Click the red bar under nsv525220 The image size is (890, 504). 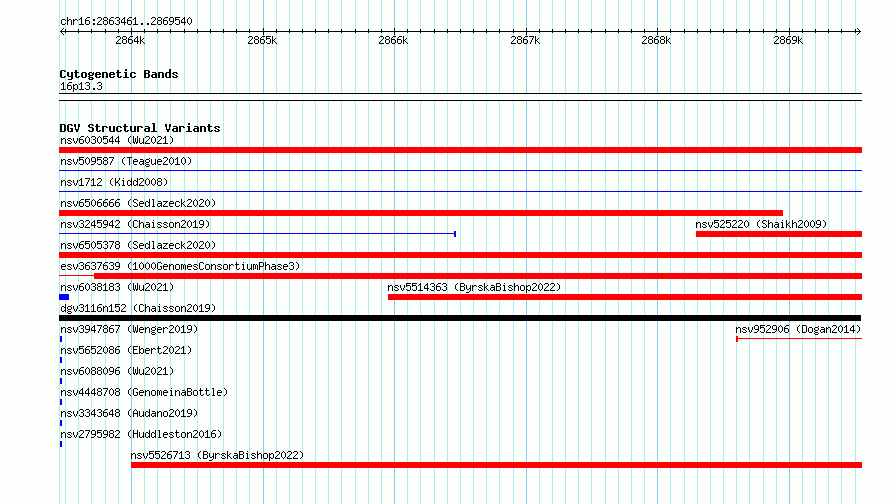pyautogui.click(x=779, y=234)
